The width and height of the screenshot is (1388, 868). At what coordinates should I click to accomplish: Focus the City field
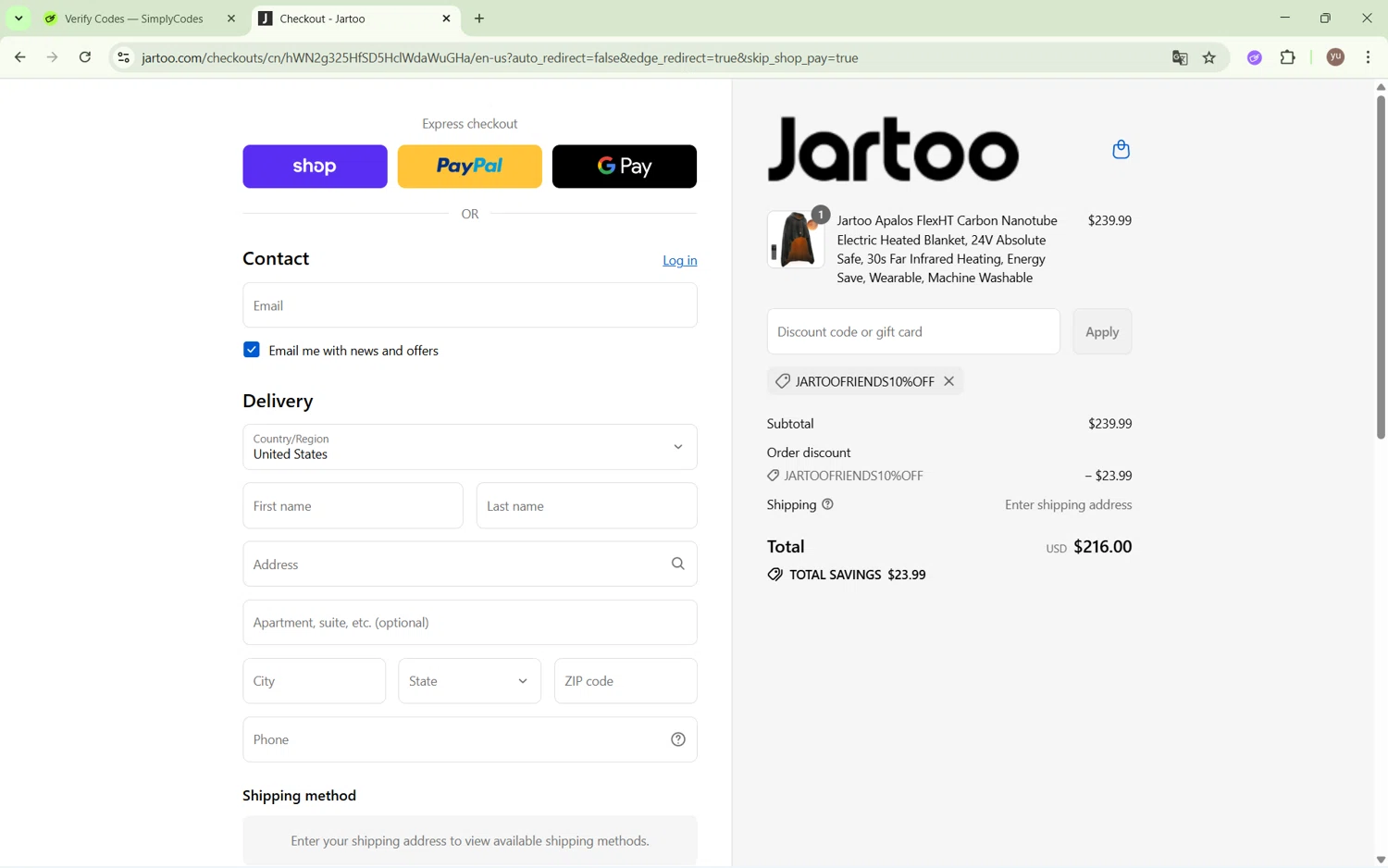pos(315,681)
